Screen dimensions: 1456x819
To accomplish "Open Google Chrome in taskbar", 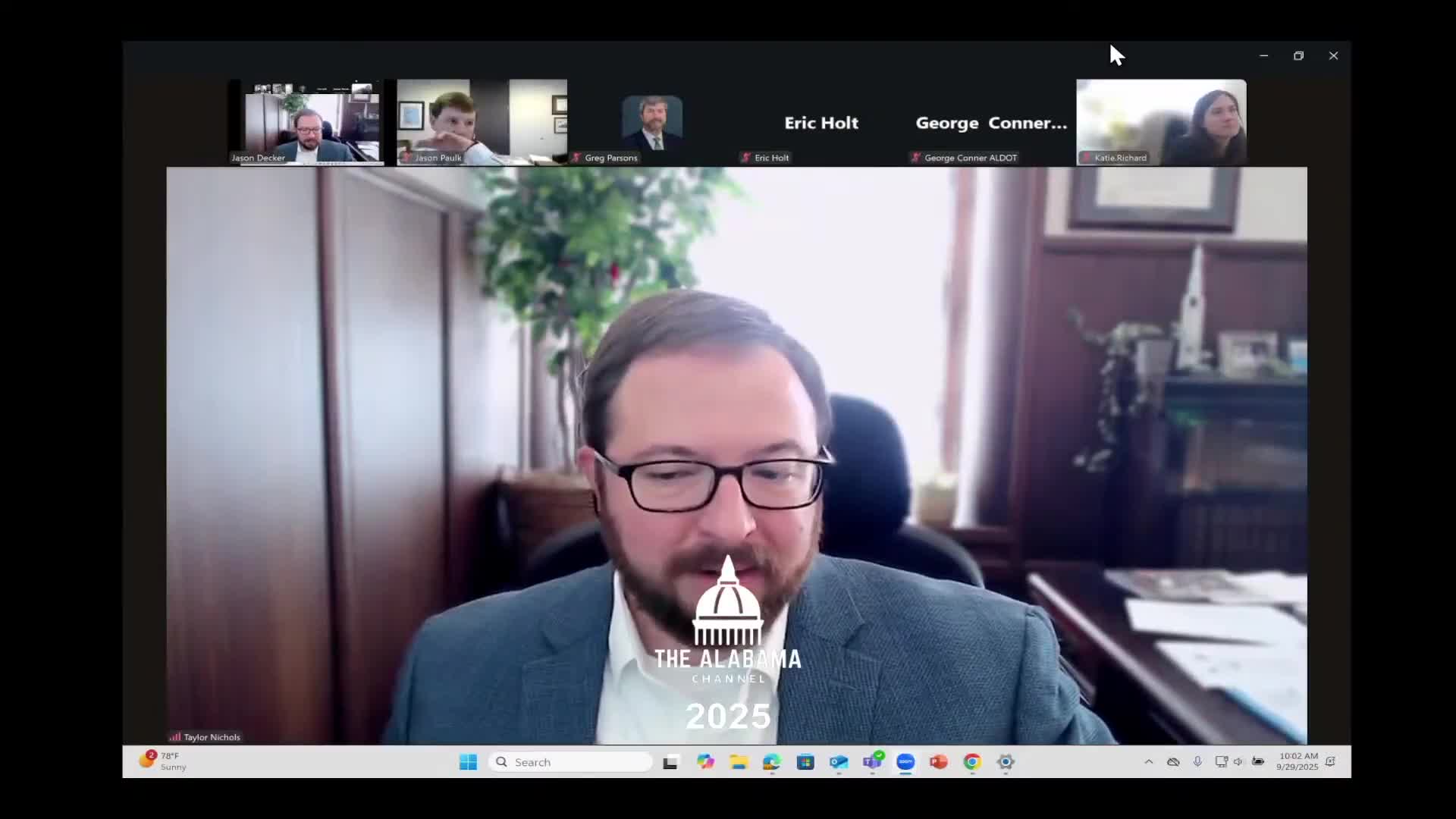I will (972, 762).
